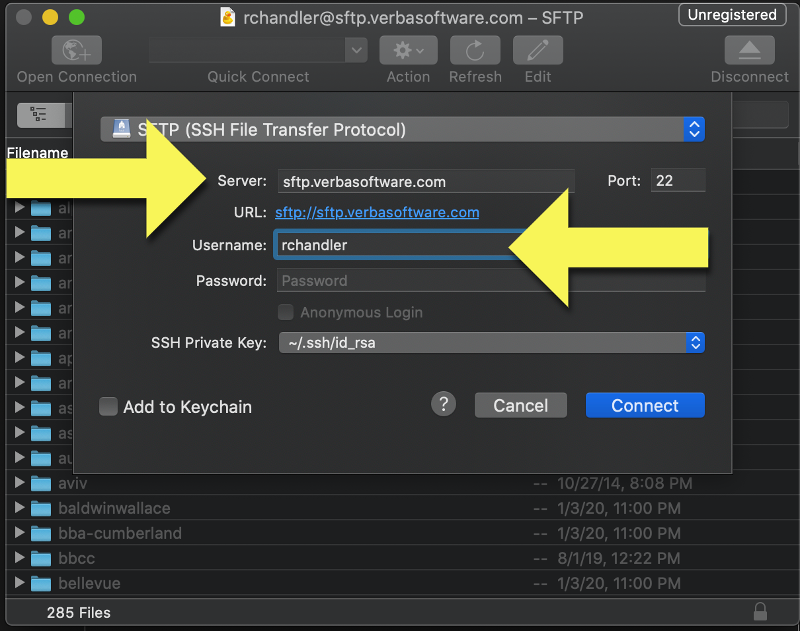
Task: Enable the Add to Keychain checkbox
Action: coord(108,406)
